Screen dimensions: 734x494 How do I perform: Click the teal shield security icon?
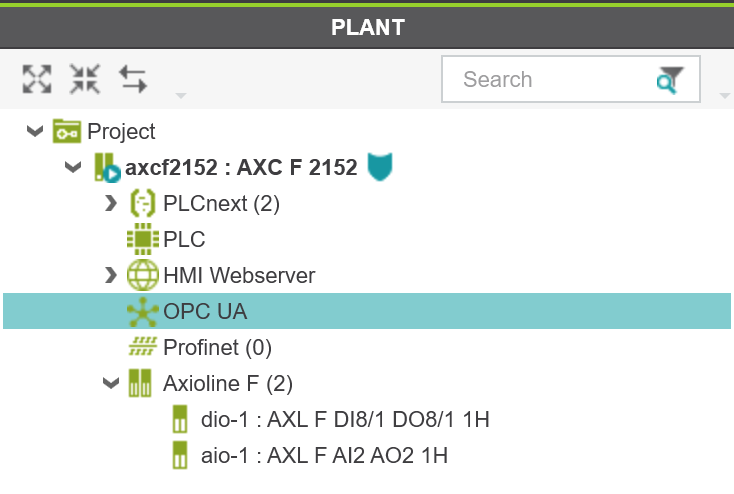coord(380,167)
